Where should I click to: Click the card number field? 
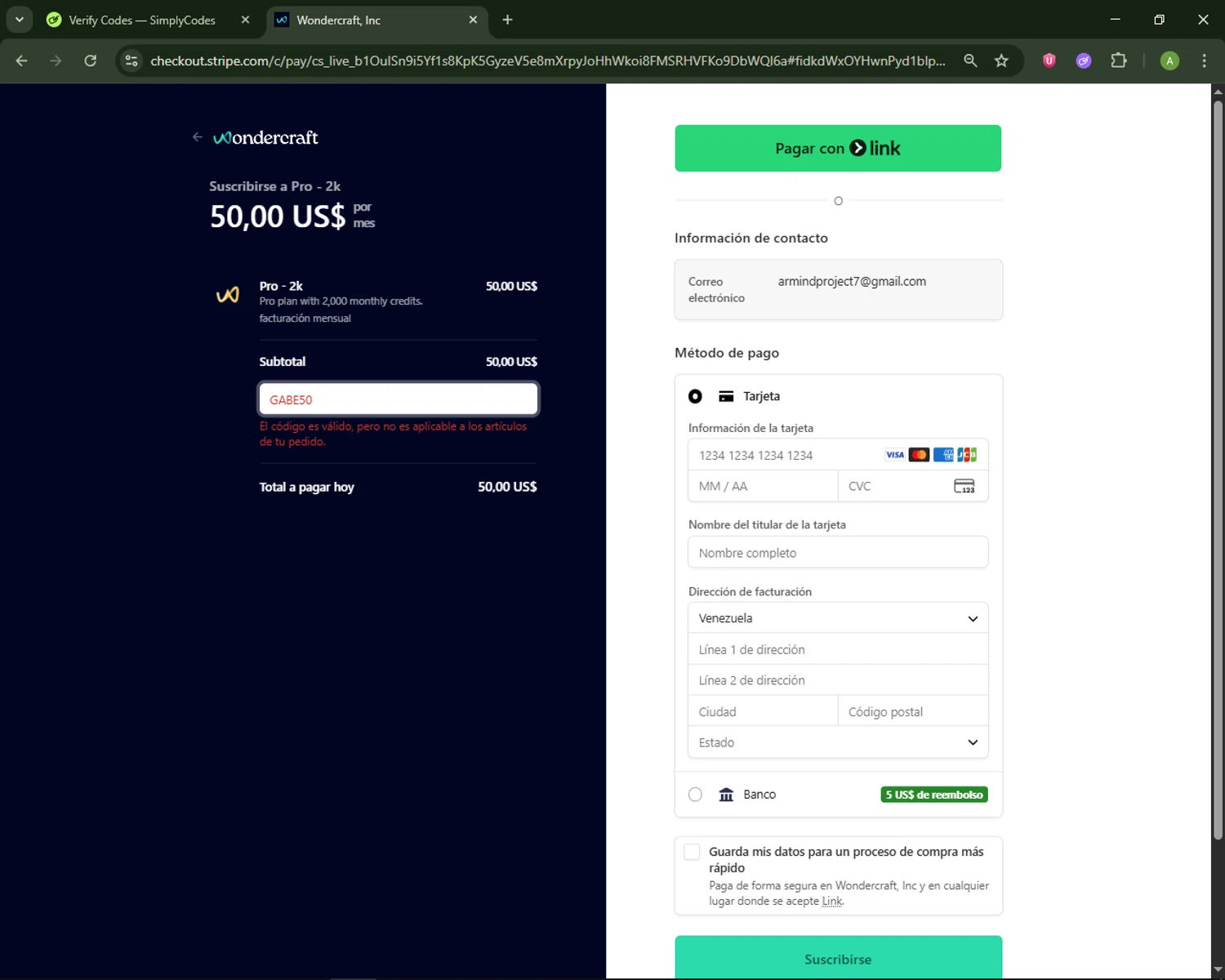pos(838,455)
